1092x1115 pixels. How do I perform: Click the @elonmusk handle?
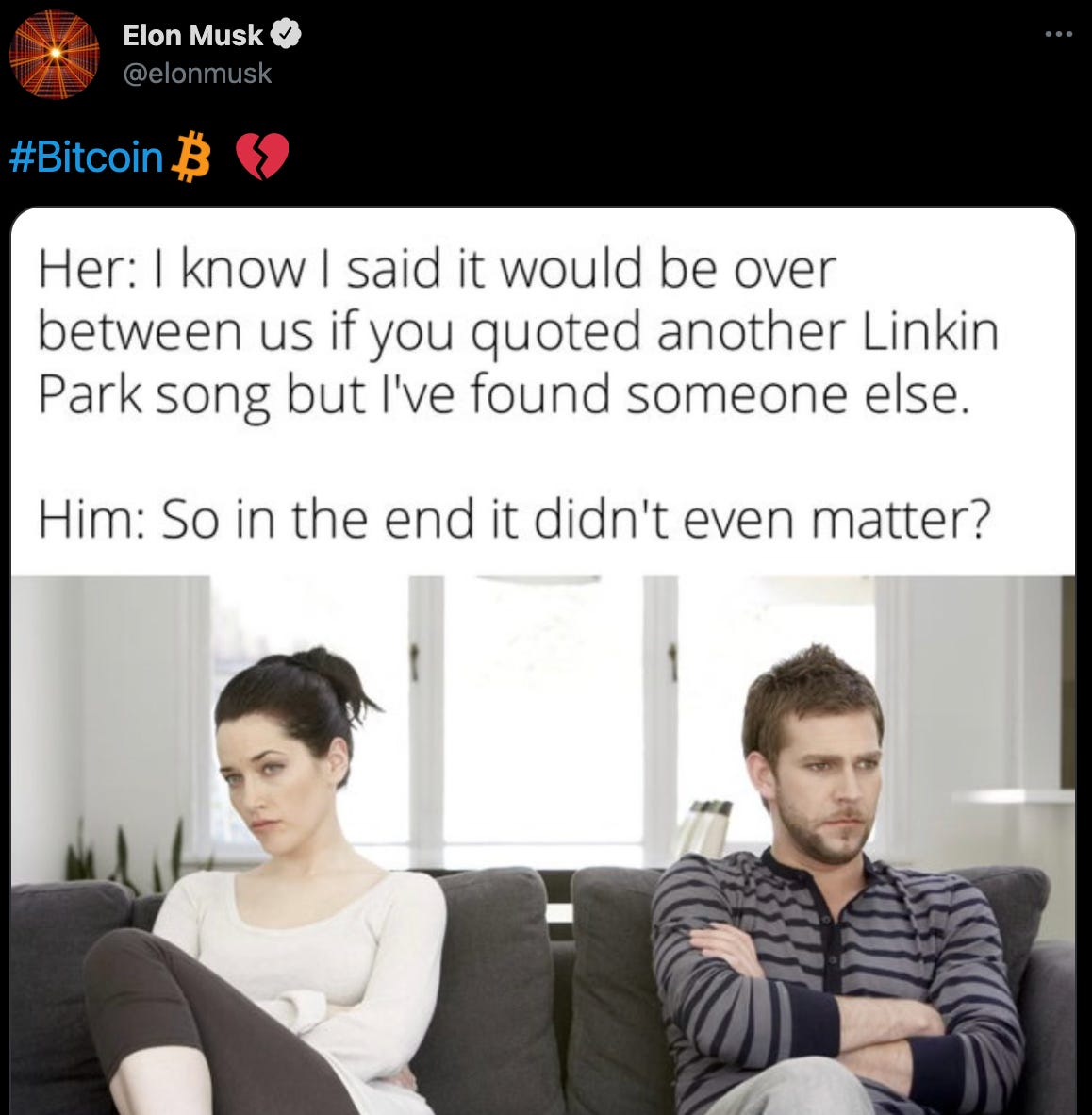pos(197,74)
